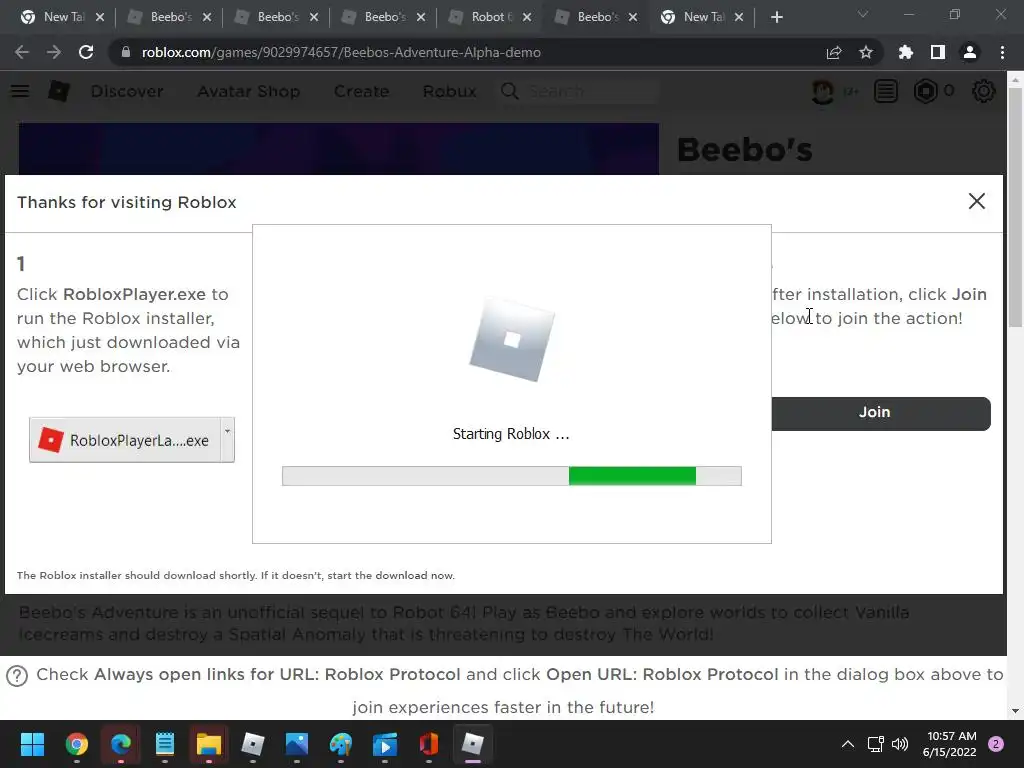
Task: Open the Roblox avatar profile icon
Action: click(822, 91)
